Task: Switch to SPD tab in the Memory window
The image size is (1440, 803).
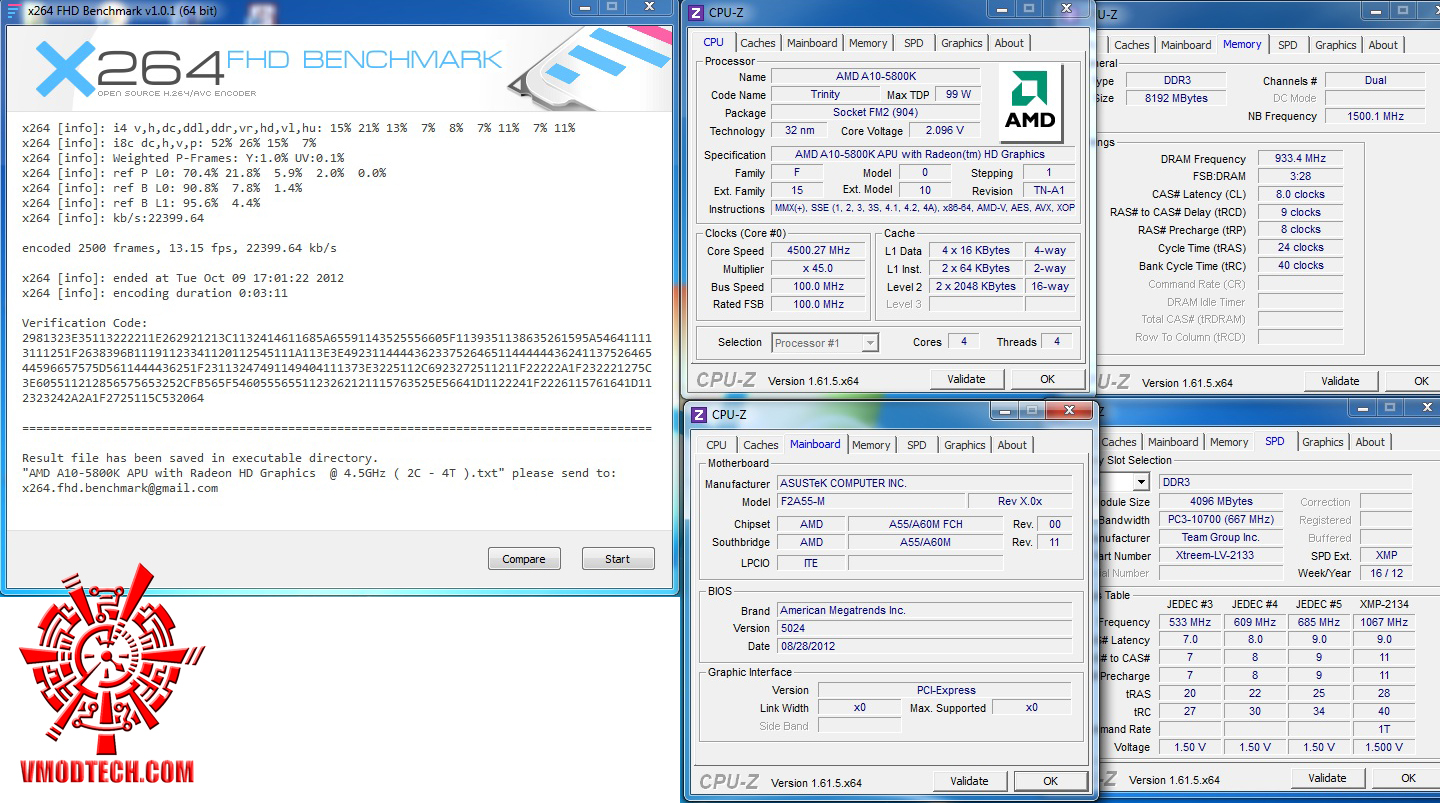Action: [1287, 45]
